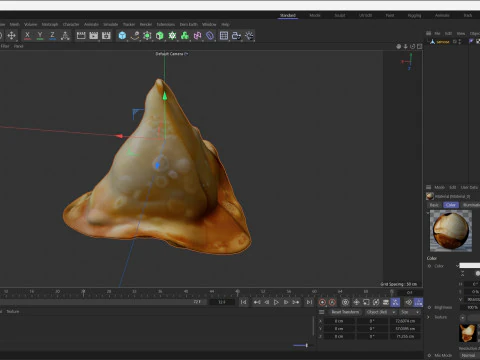Click Render to Picture Viewer icon
Screen dimensions: 480x360
94,36
